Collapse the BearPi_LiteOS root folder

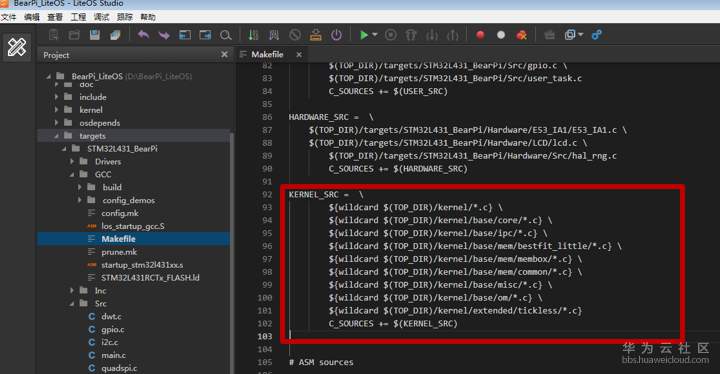coord(48,76)
